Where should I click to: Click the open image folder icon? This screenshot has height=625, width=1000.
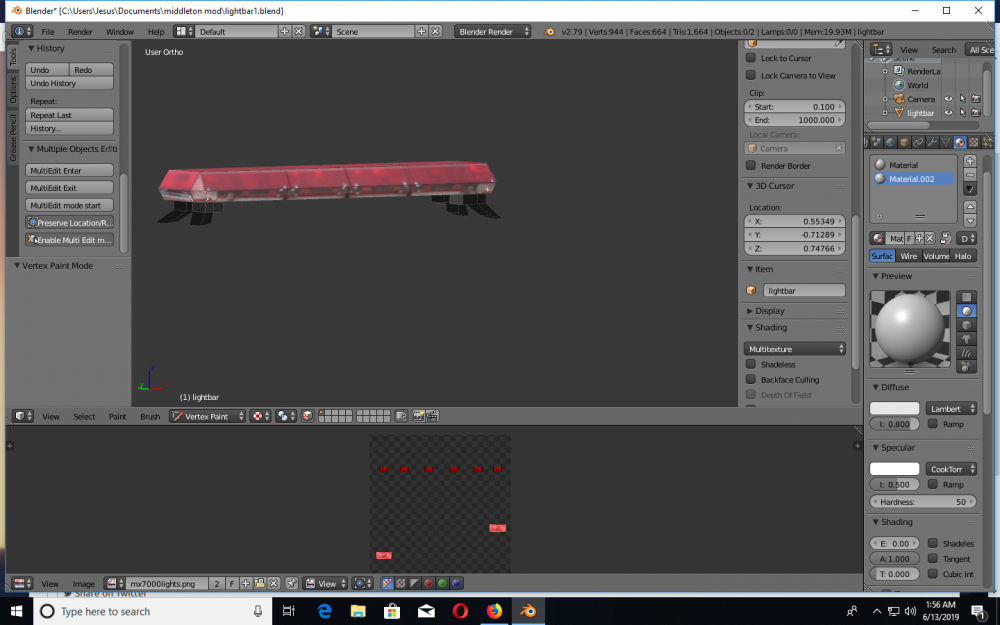pos(260,583)
